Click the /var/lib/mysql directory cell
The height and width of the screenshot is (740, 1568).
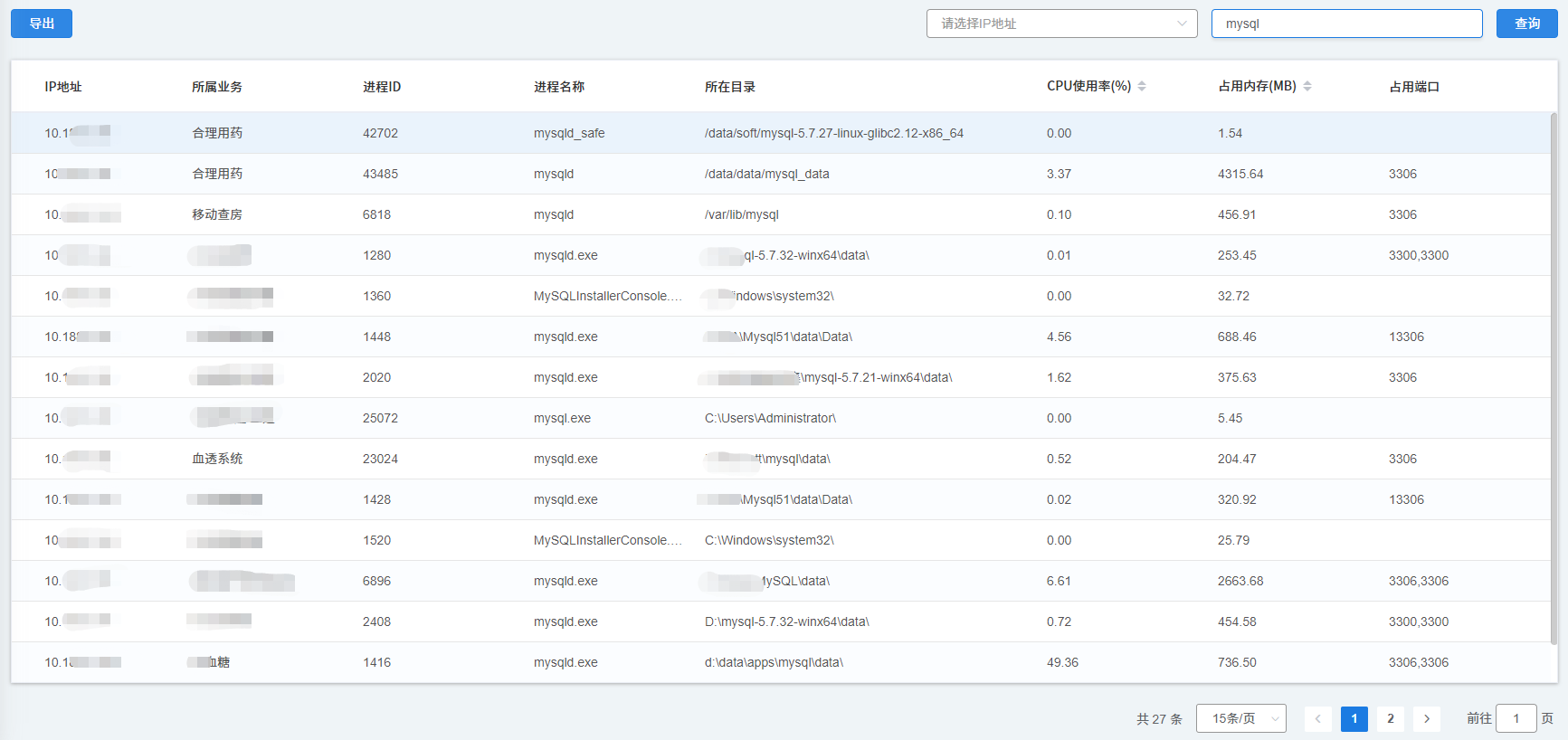(742, 214)
